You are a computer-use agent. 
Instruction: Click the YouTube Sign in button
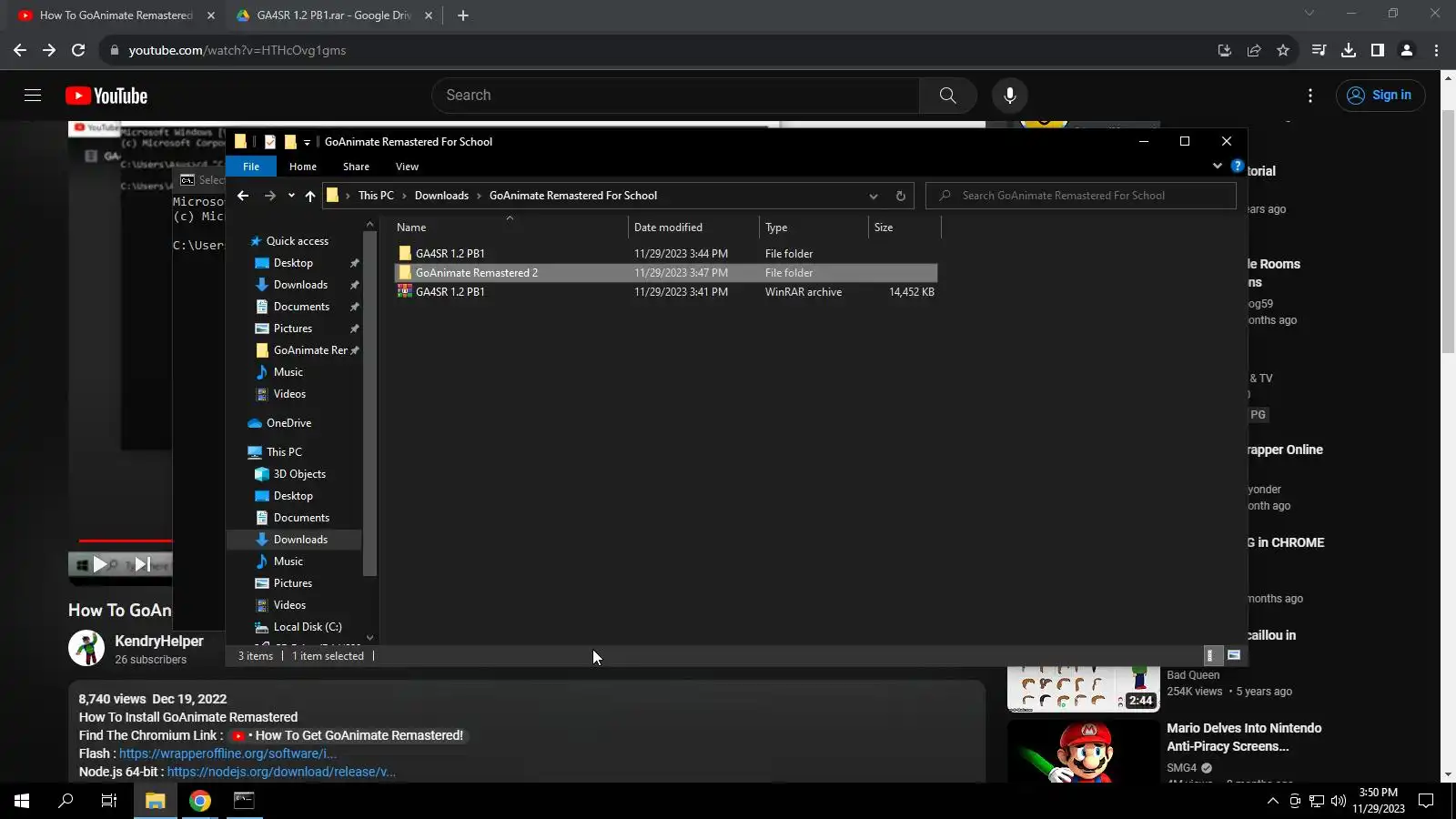[1380, 96]
